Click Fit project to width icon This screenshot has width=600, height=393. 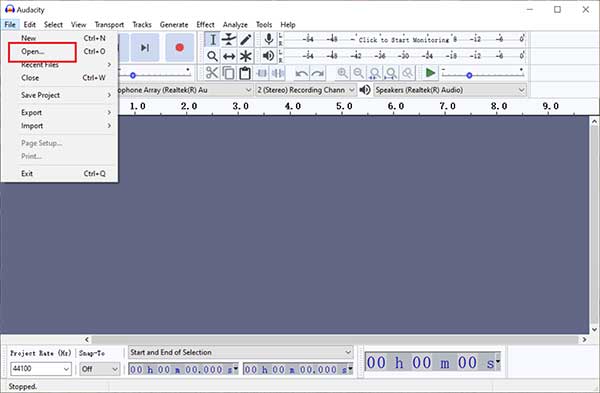point(391,73)
